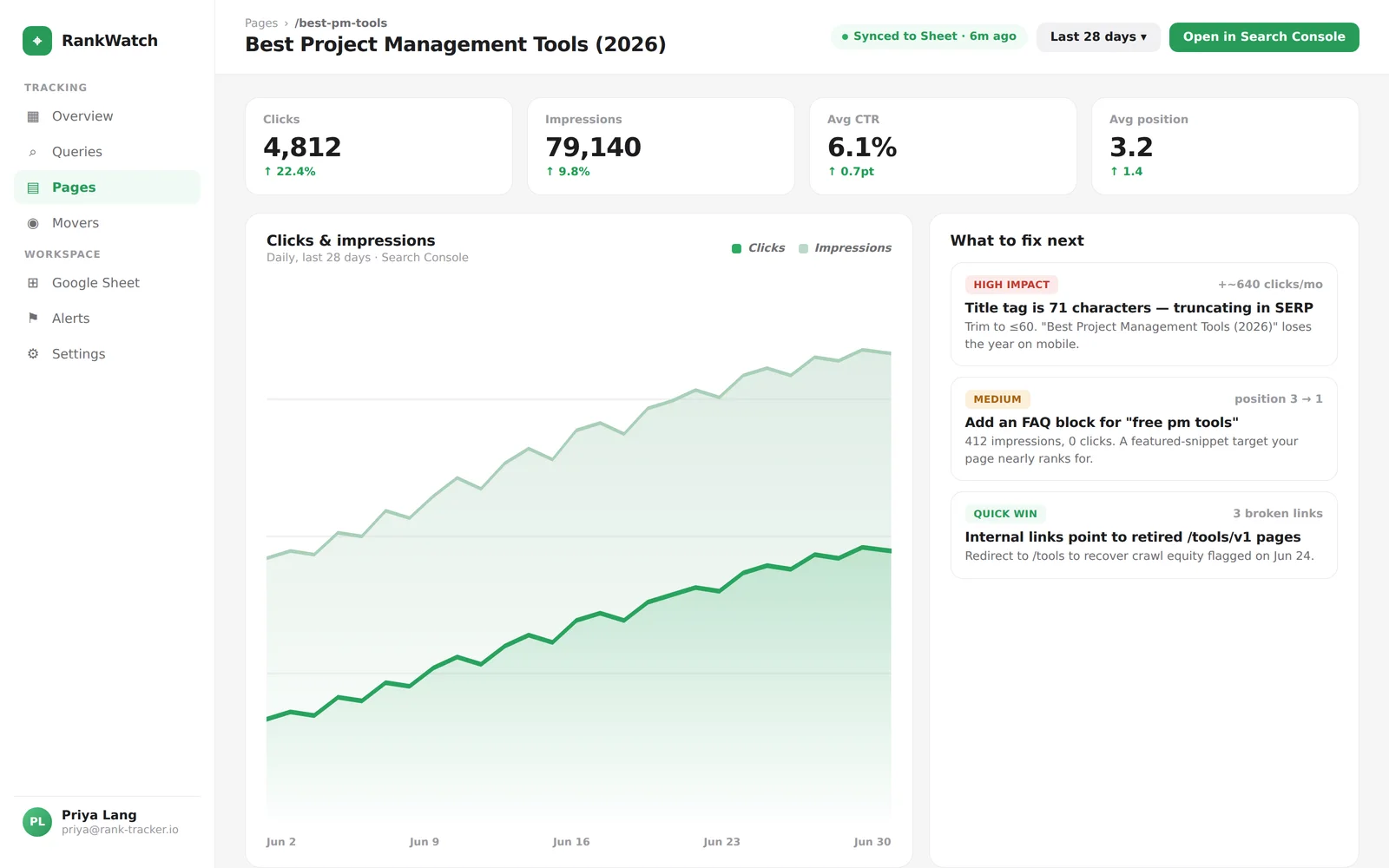Image resolution: width=1389 pixels, height=868 pixels.
Task: Open the Internal links point to retired recommendation
Action: 1144,536
